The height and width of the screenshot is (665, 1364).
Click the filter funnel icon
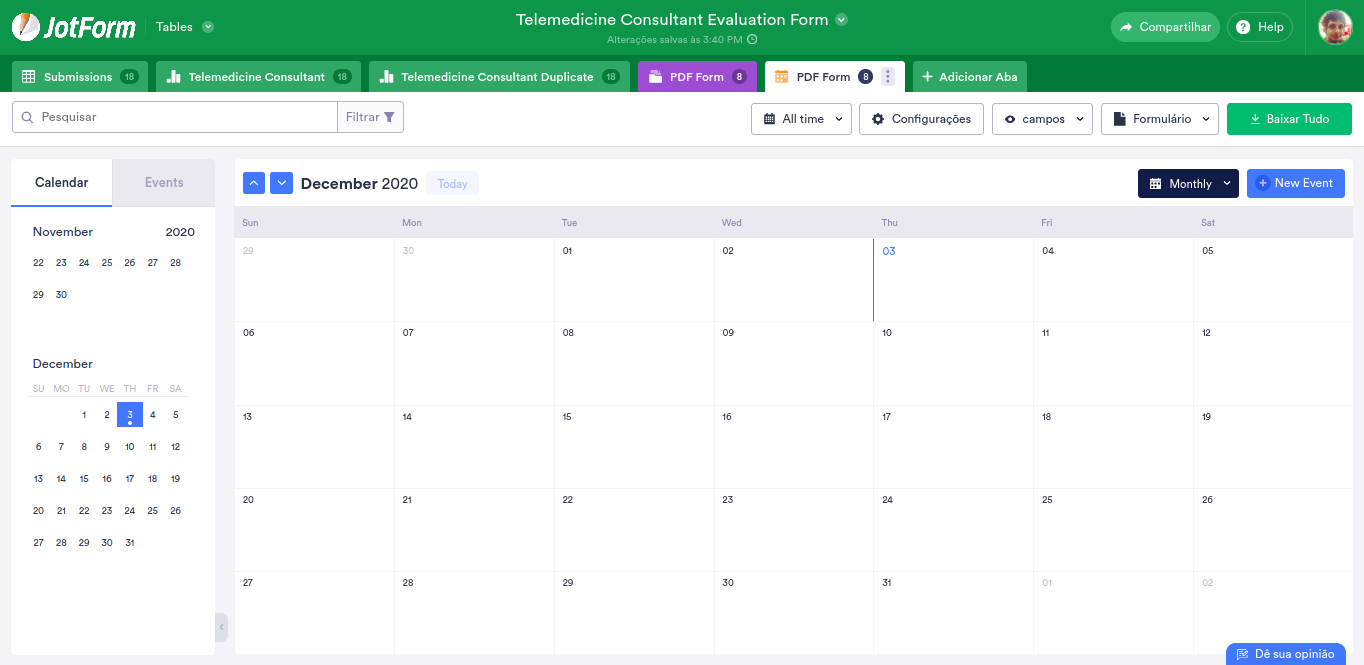(x=389, y=117)
